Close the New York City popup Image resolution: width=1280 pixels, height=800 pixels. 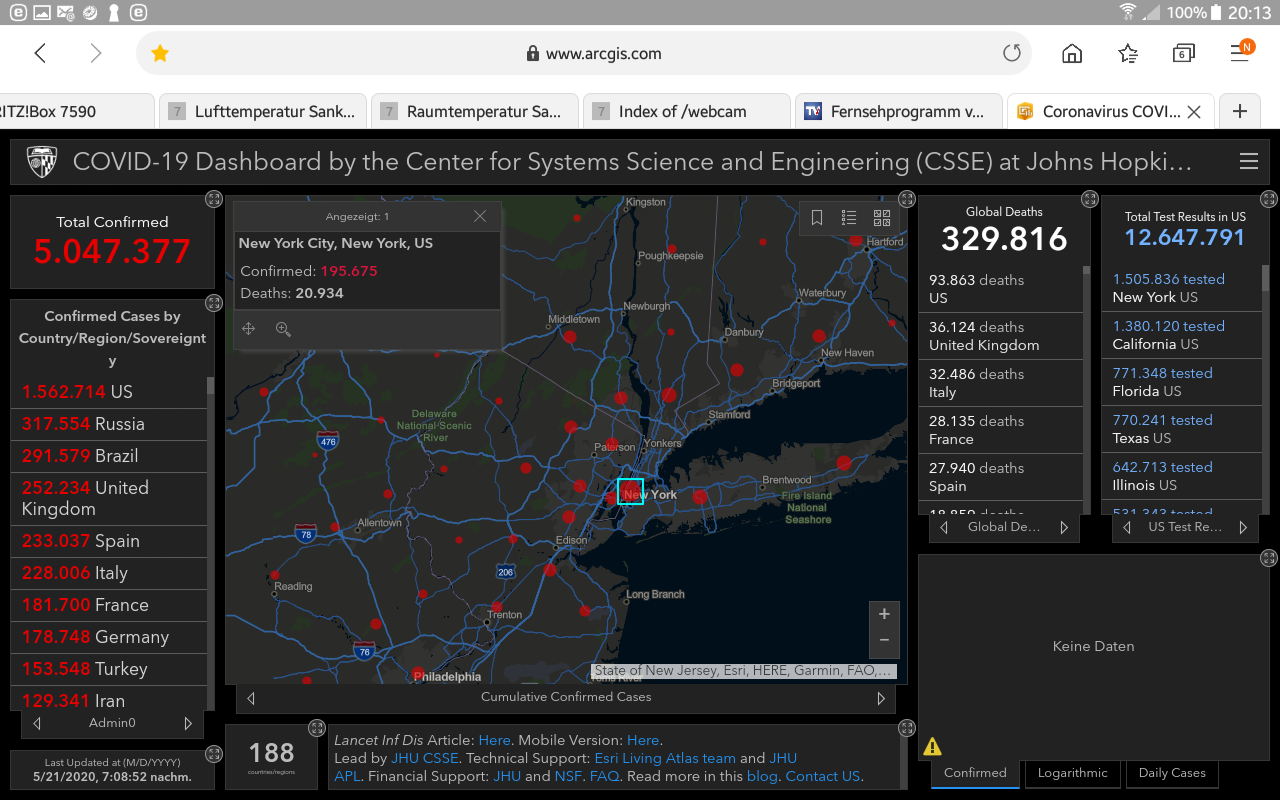[480, 216]
